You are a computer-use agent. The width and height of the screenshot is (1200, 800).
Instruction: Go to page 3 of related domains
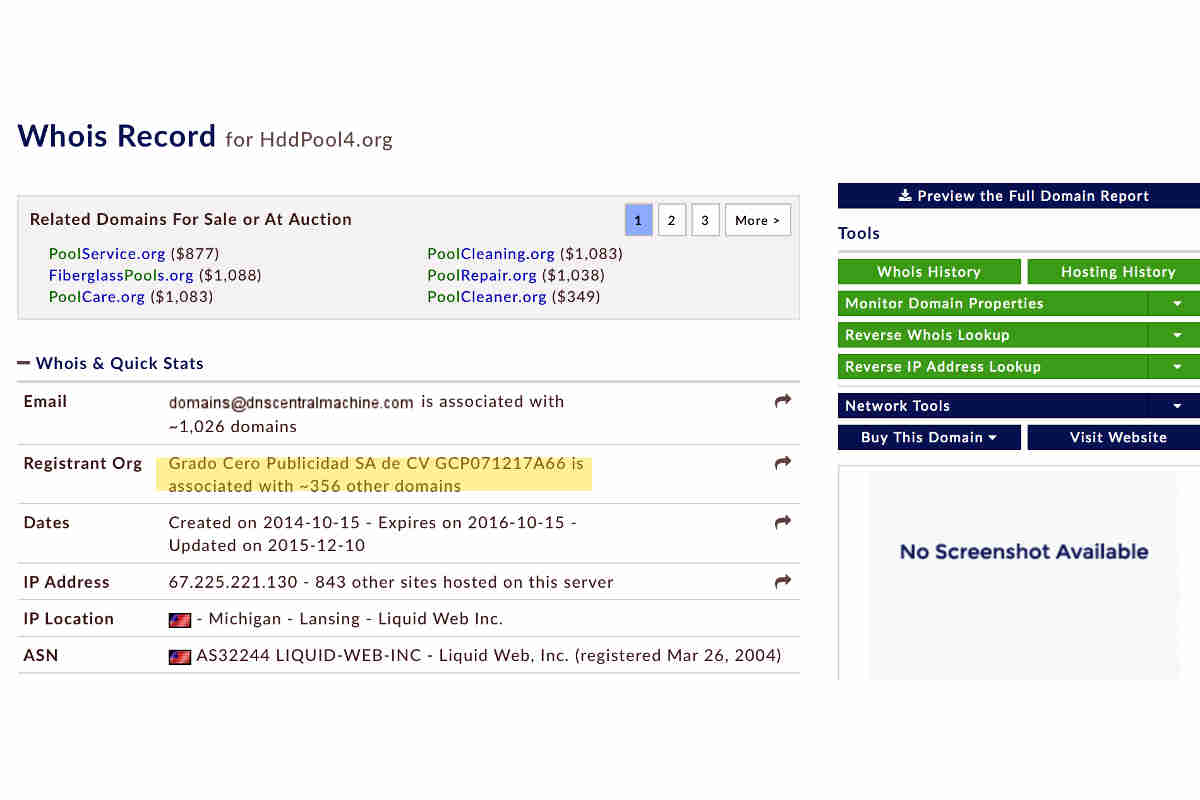[705, 220]
